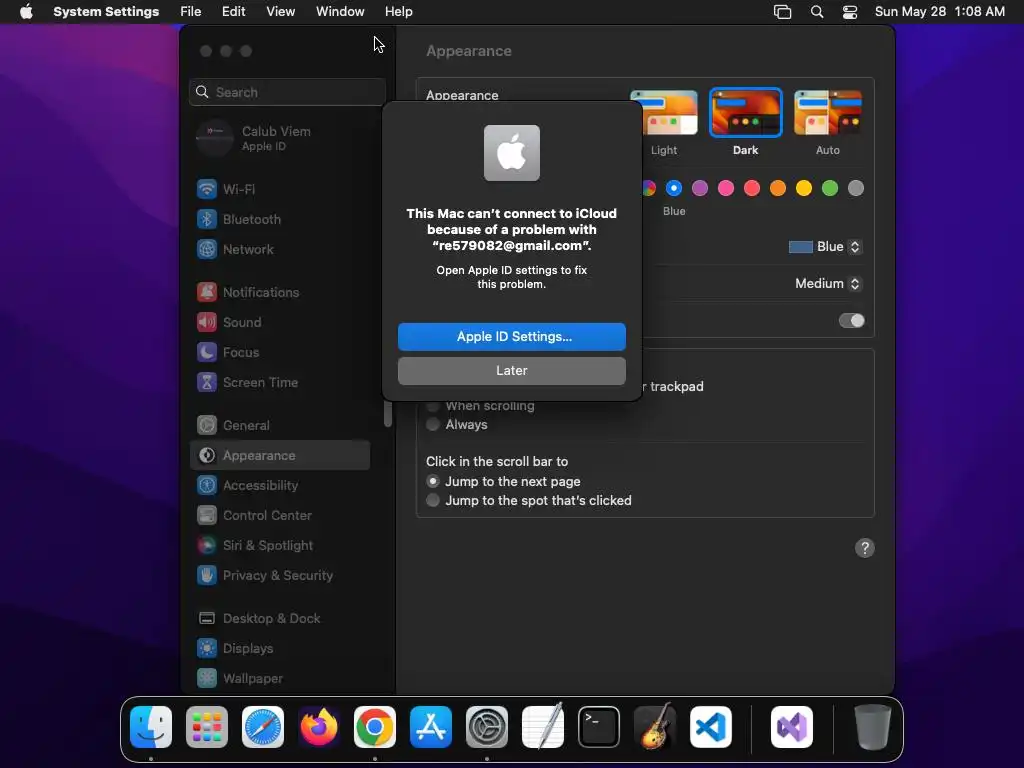Dismiss the dialog with Later
Image resolution: width=1024 pixels, height=768 pixels.
(512, 371)
